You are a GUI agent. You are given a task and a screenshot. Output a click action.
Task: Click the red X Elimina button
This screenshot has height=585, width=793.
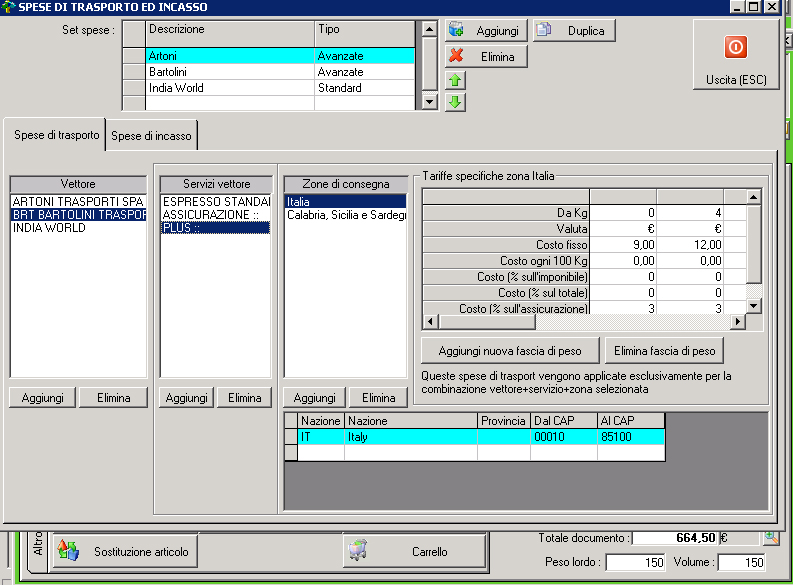(x=486, y=57)
